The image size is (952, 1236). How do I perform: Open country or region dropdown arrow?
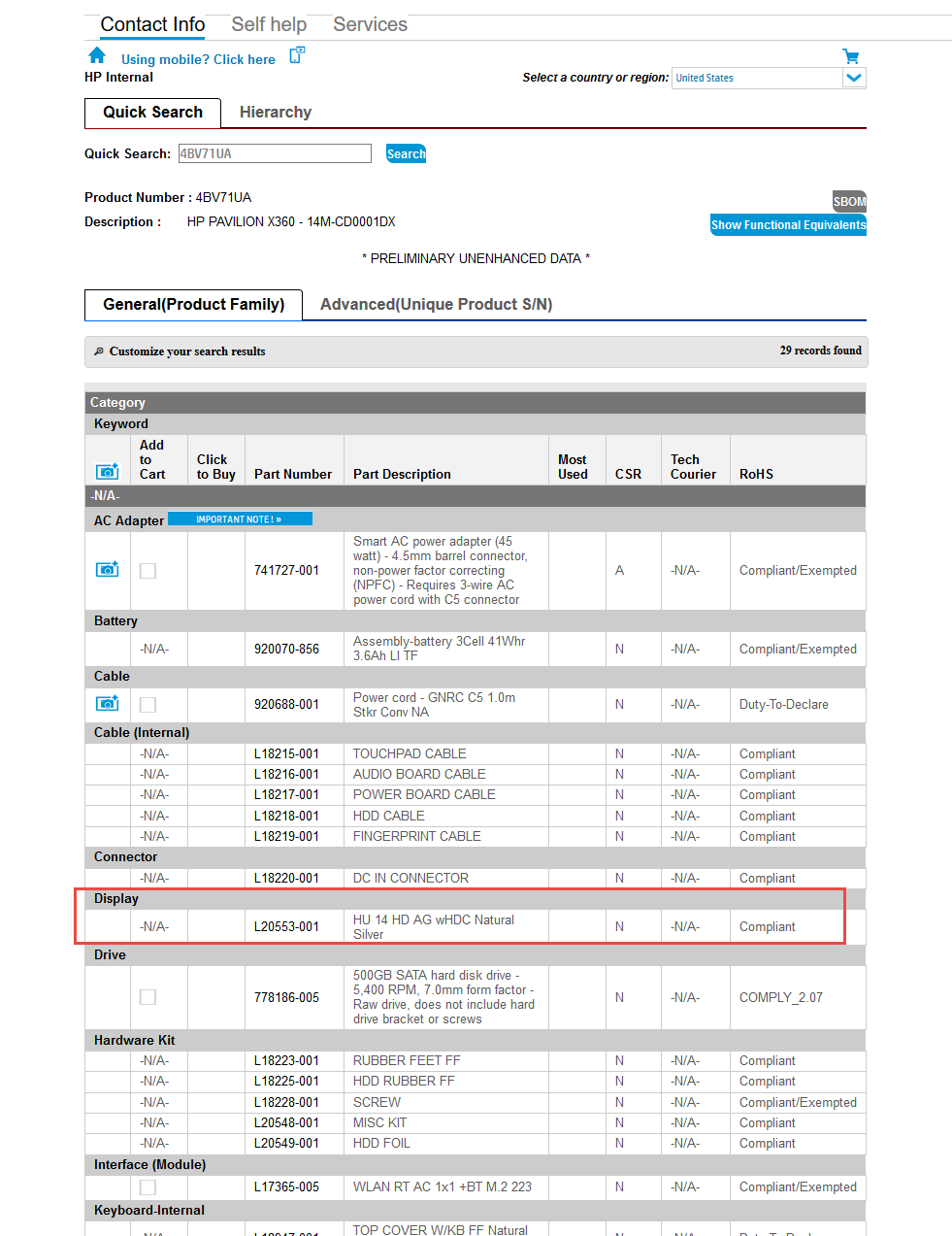[x=854, y=78]
